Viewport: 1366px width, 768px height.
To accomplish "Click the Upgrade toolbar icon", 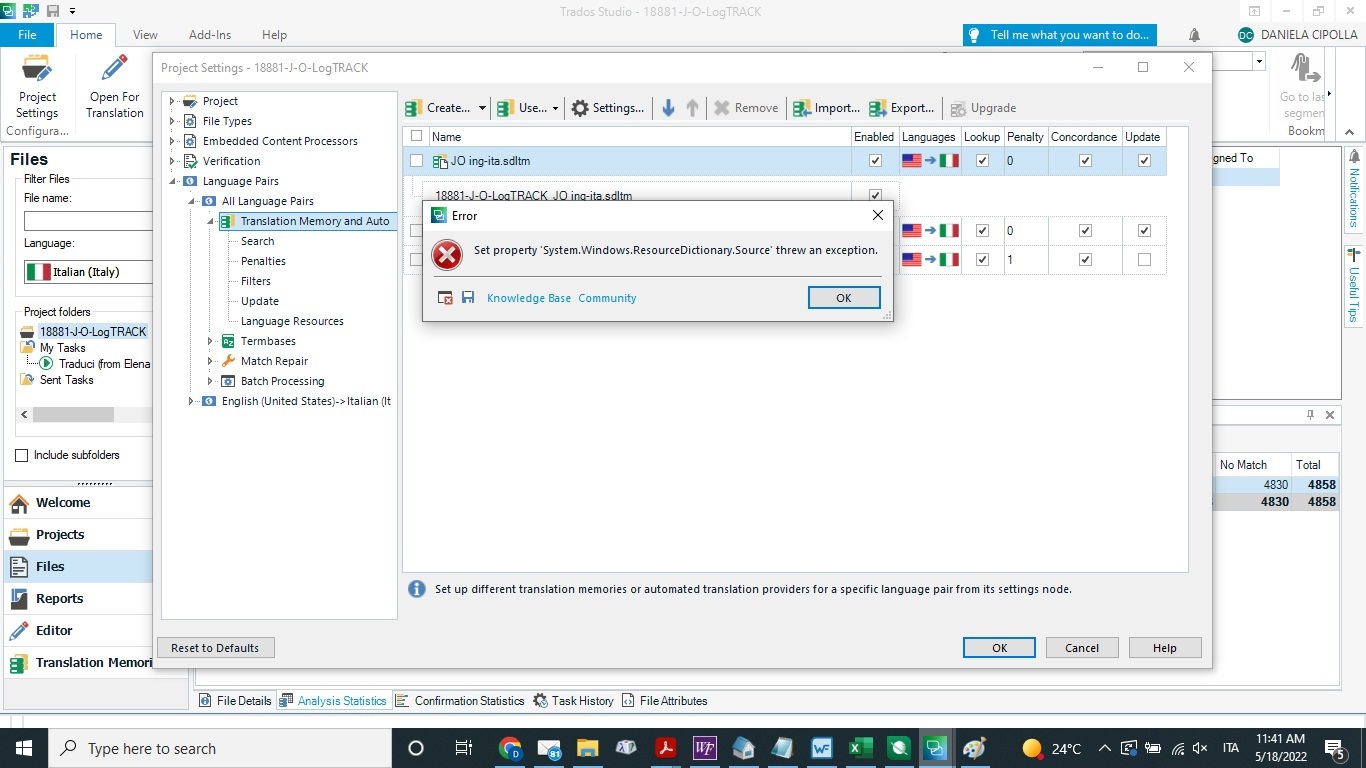I will click(958, 108).
